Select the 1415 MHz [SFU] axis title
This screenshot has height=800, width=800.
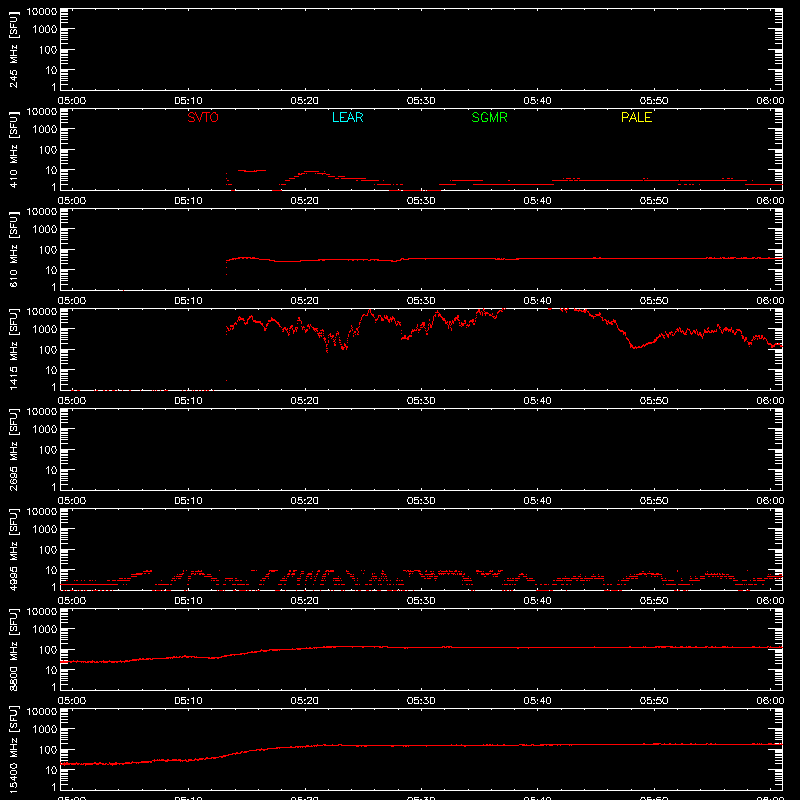pyautogui.click(x=14, y=349)
